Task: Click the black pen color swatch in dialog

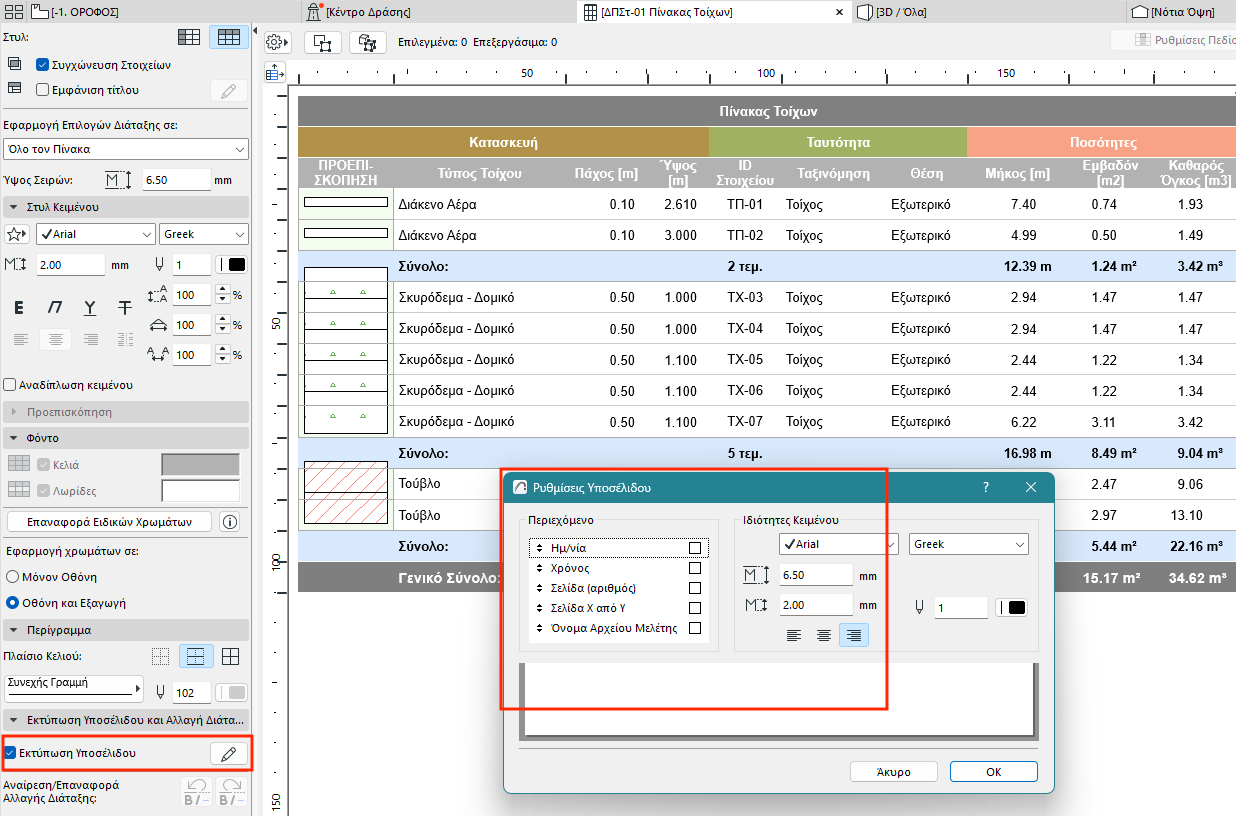Action: pyautogui.click(x=1015, y=607)
